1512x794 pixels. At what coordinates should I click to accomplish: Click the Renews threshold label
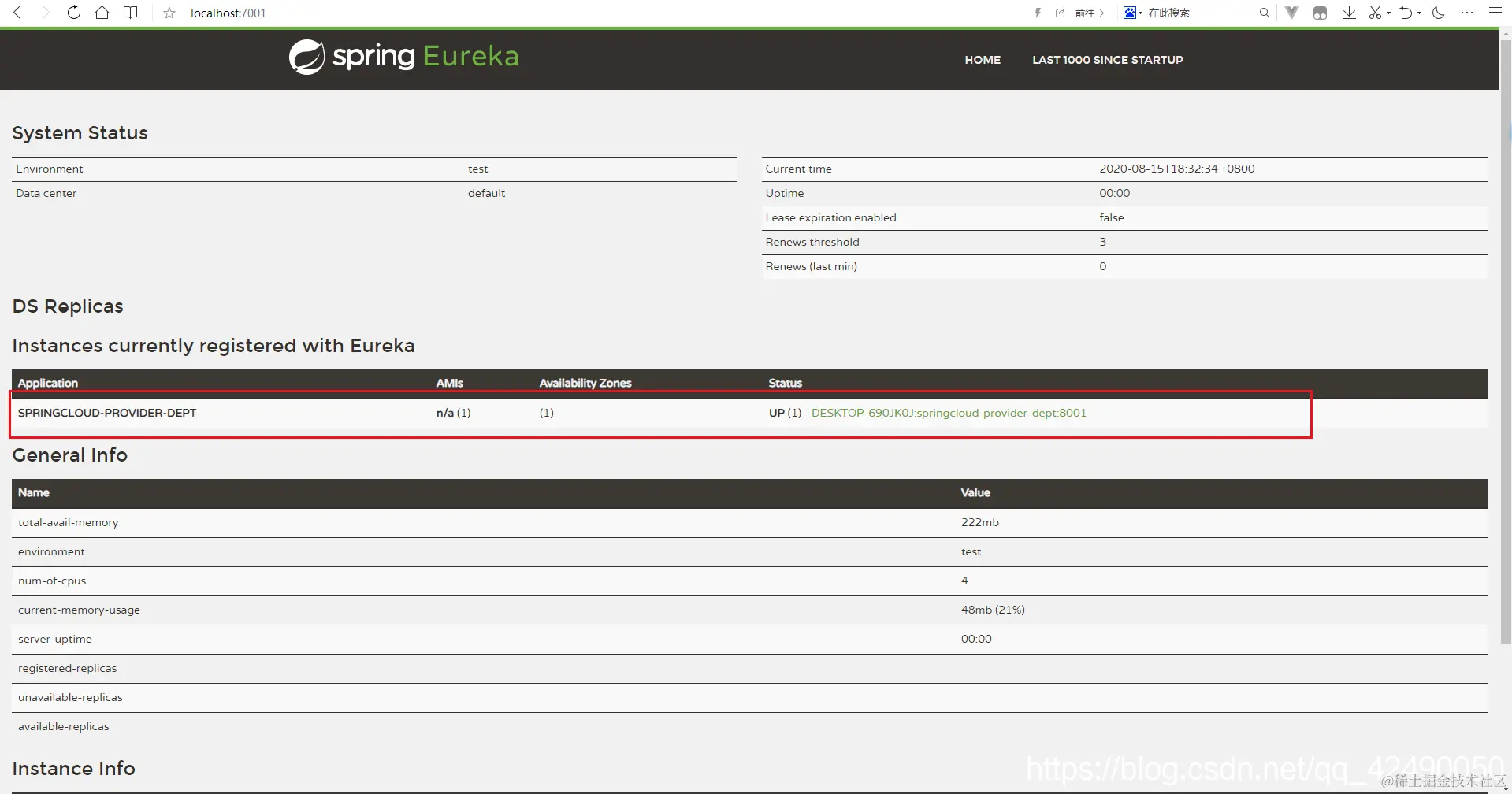tap(812, 242)
